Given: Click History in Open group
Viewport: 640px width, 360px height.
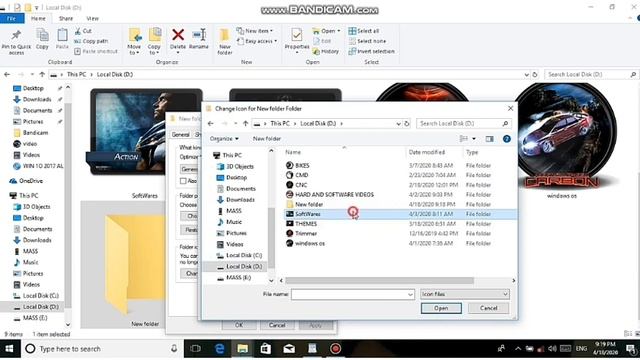Looking at the screenshot, I should [x=326, y=51].
